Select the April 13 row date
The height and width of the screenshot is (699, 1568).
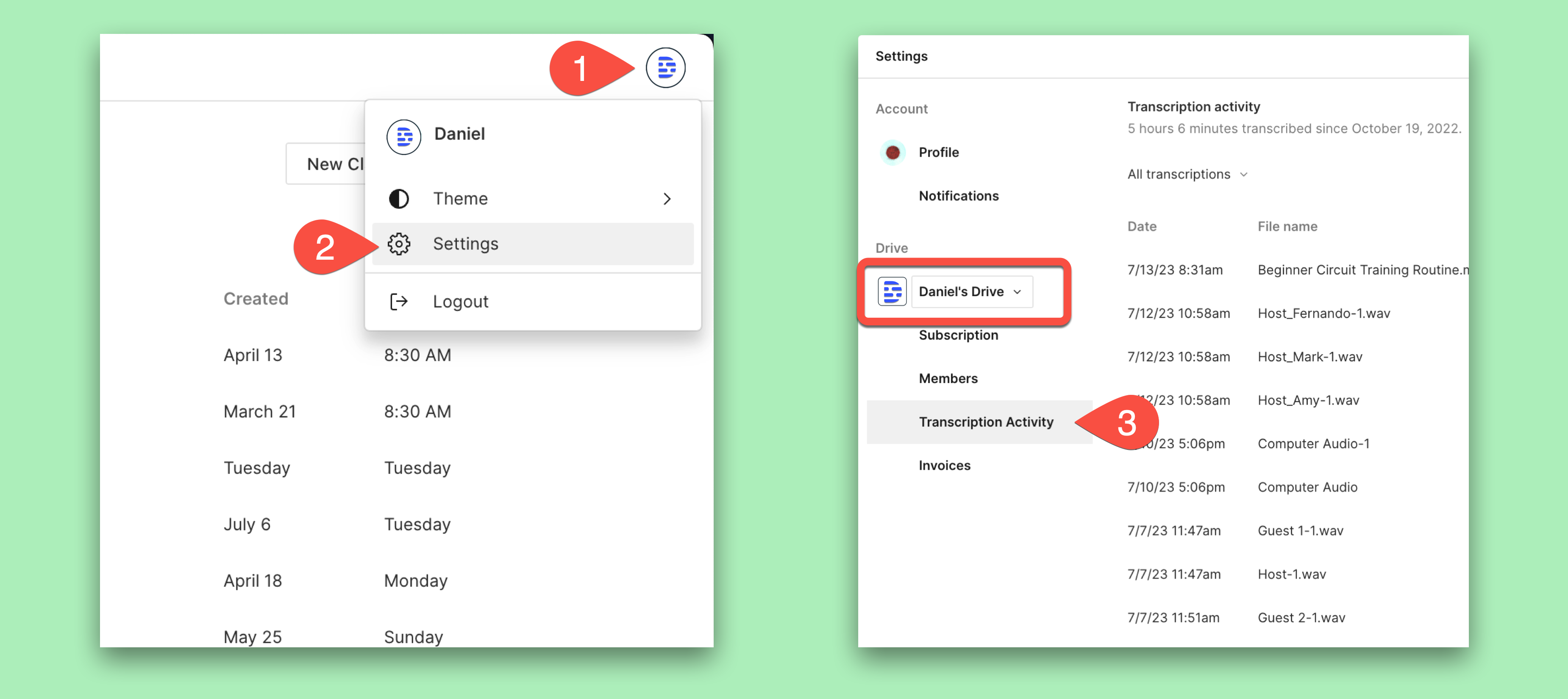click(x=253, y=355)
